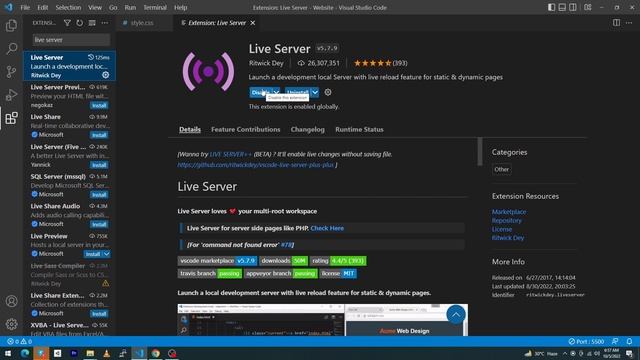Clear extensions search results icon
The height and width of the screenshot is (360, 640).
[x=92, y=23]
